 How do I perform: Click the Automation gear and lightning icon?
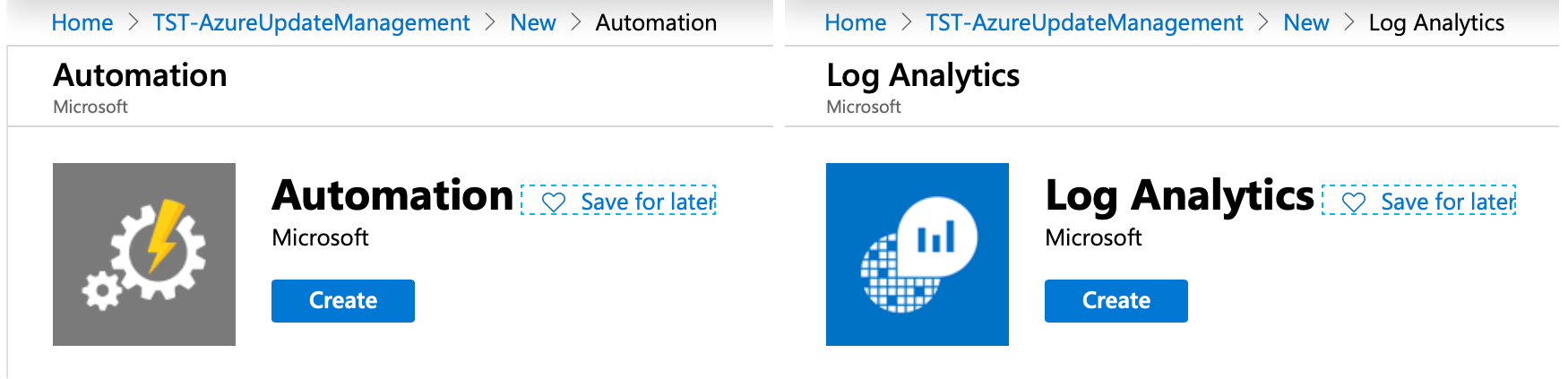point(144,254)
